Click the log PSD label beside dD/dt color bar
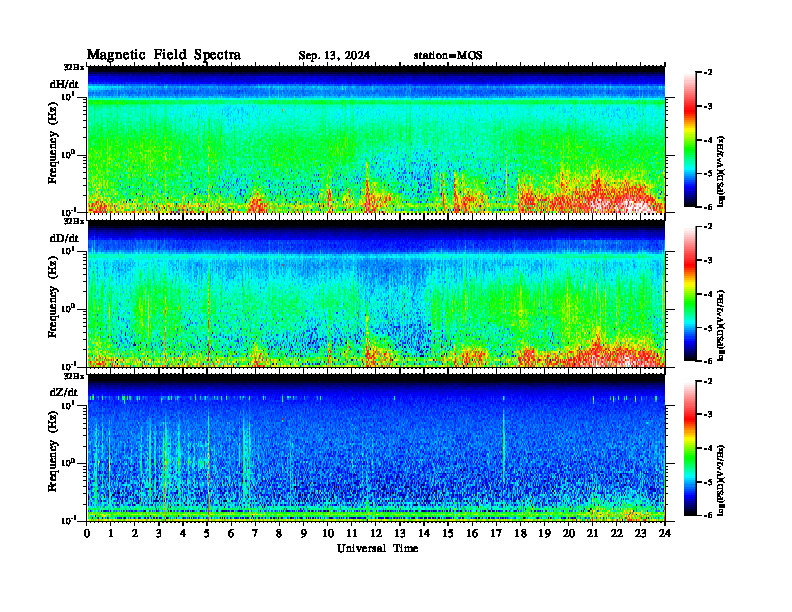Screen dimensions: 792x612 pos(721,325)
